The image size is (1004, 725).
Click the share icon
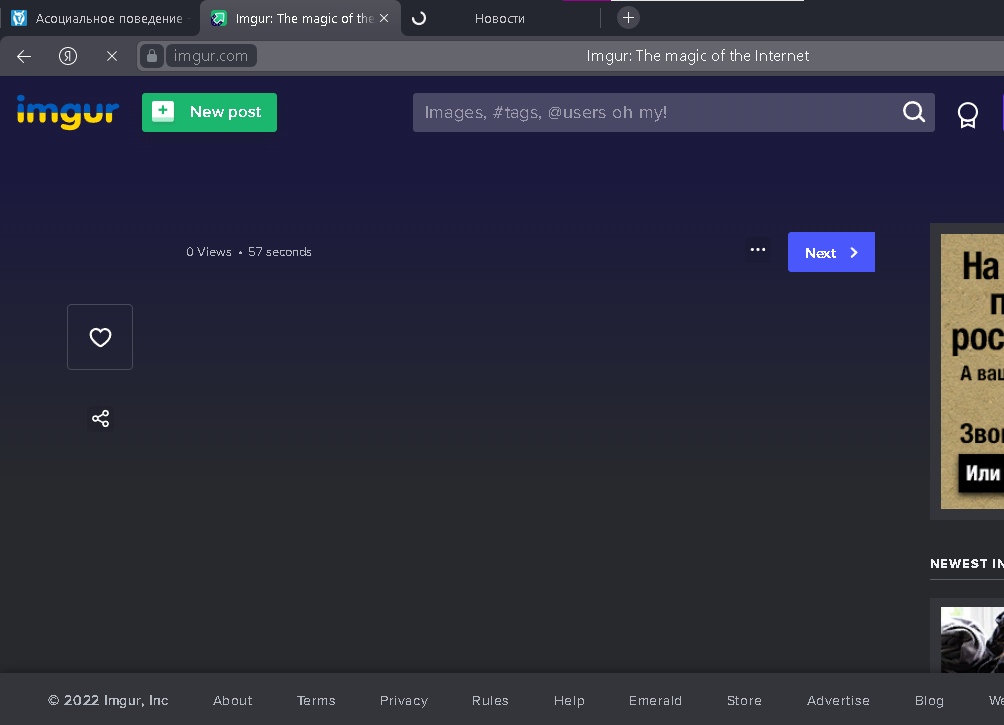coord(100,418)
